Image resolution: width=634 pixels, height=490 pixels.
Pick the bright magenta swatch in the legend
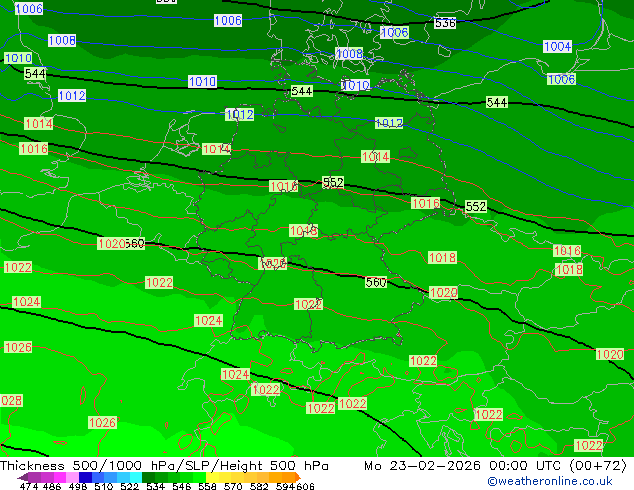pyautogui.click(x=60, y=477)
